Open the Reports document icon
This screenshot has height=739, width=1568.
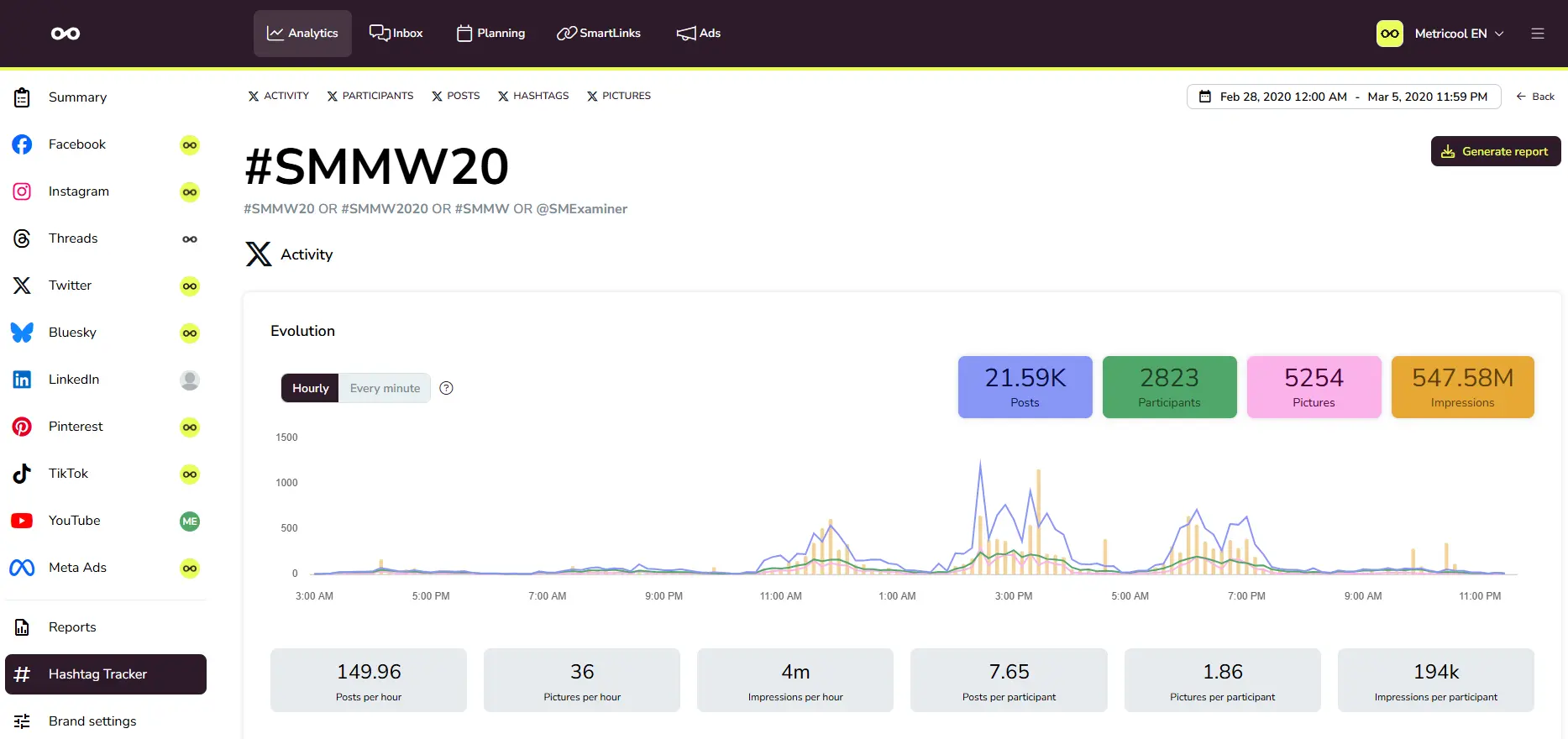click(x=23, y=627)
